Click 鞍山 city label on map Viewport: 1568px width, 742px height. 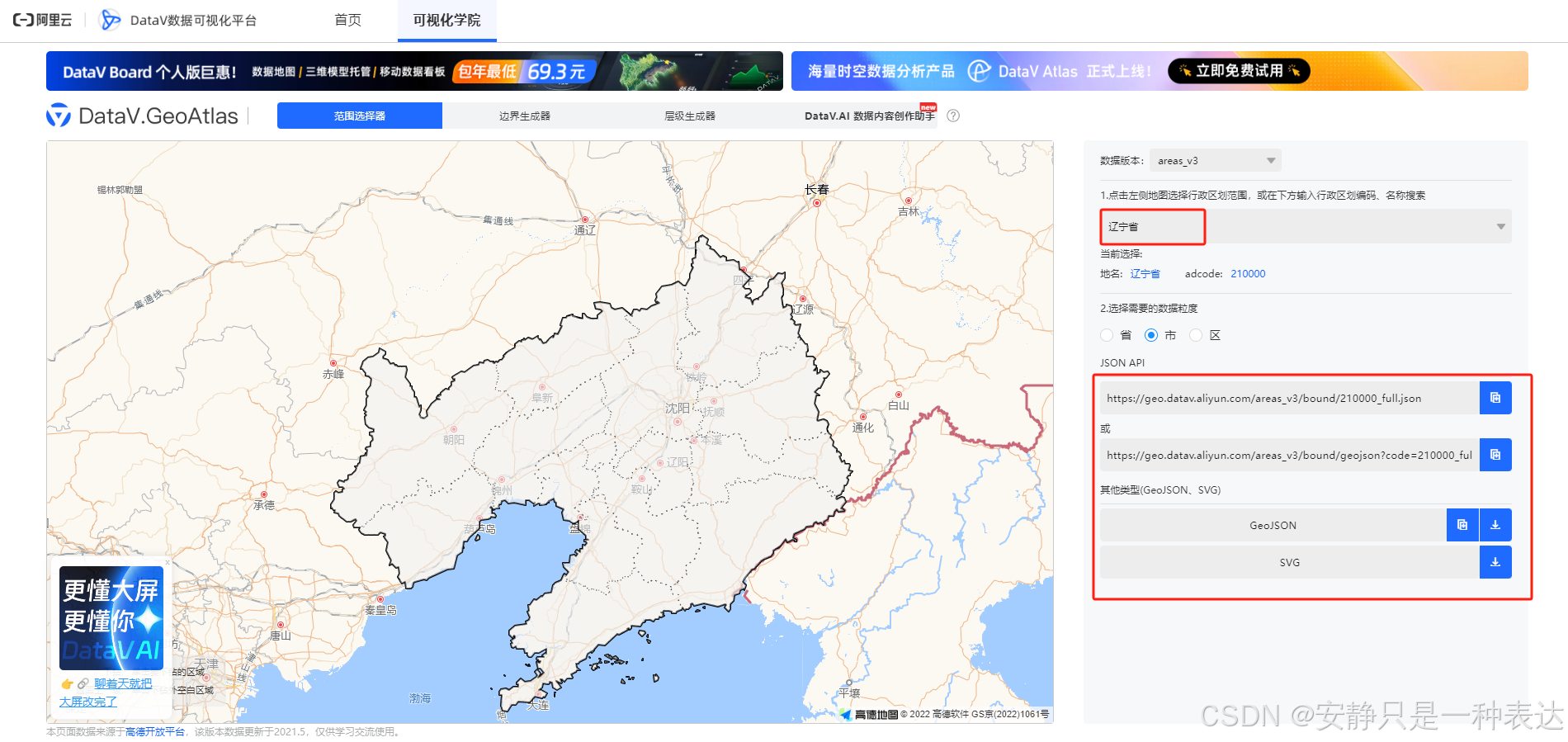[642, 489]
